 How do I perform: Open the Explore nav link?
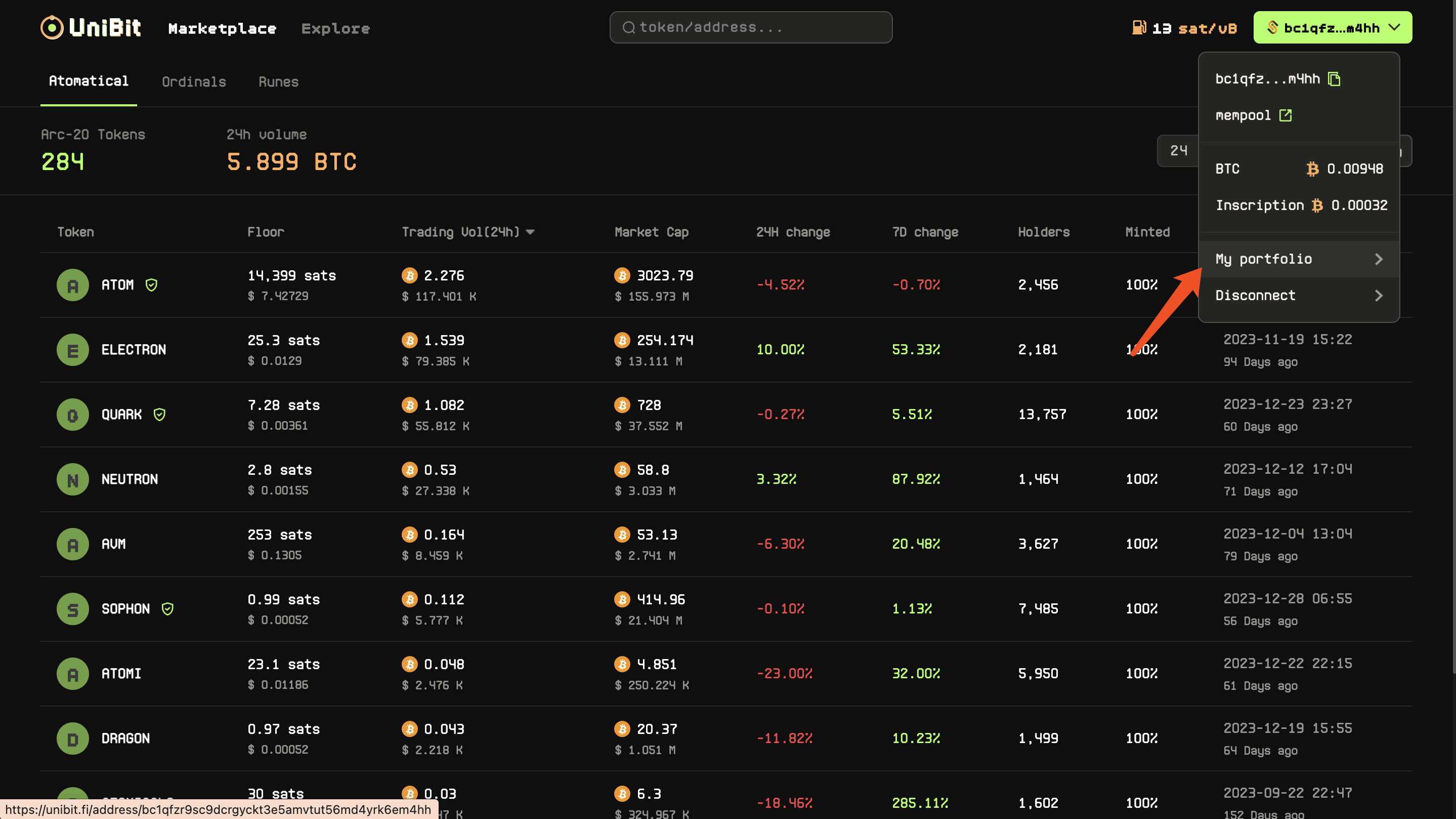tap(335, 28)
